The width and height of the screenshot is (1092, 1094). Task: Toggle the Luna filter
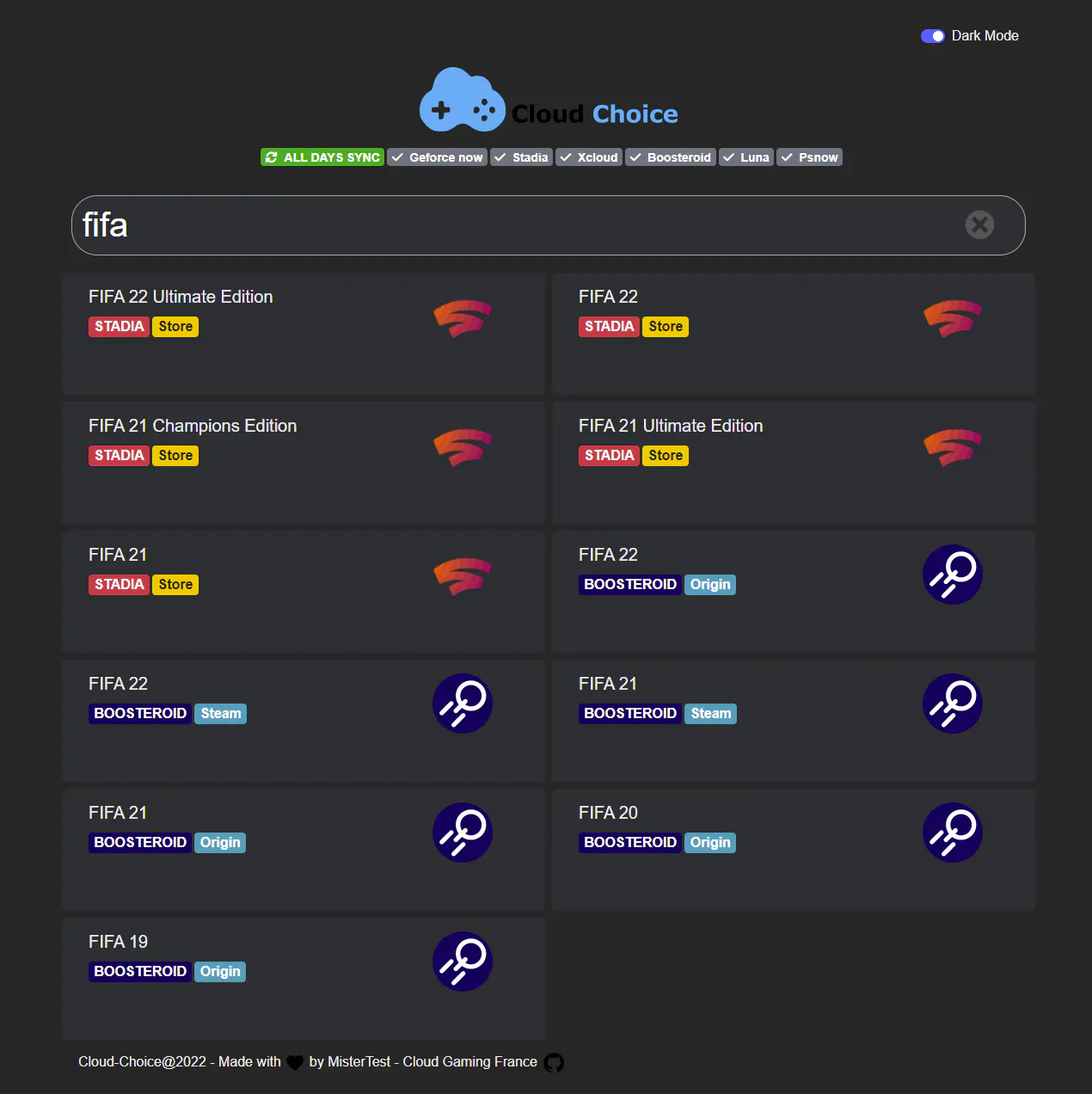tap(746, 157)
